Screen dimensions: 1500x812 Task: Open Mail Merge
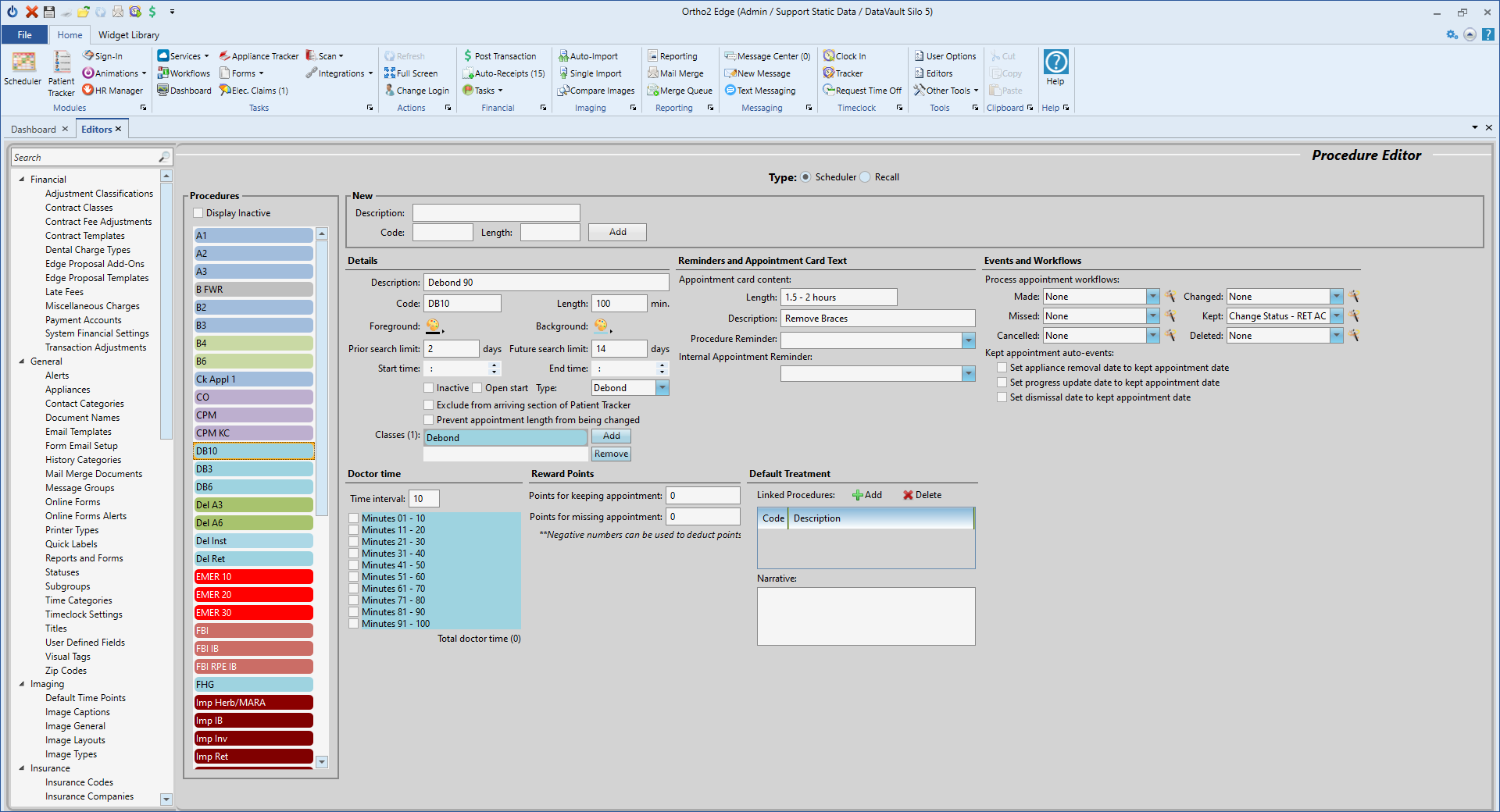tap(676, 73)
